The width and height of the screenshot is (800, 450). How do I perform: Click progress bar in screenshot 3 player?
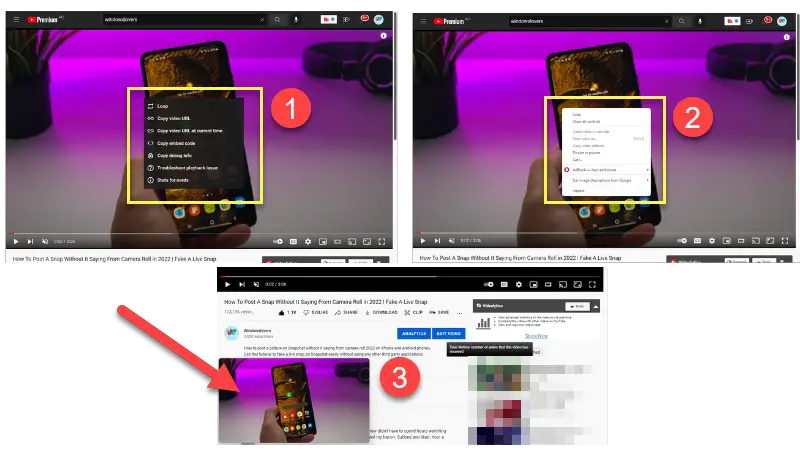[x=410, y=277]
